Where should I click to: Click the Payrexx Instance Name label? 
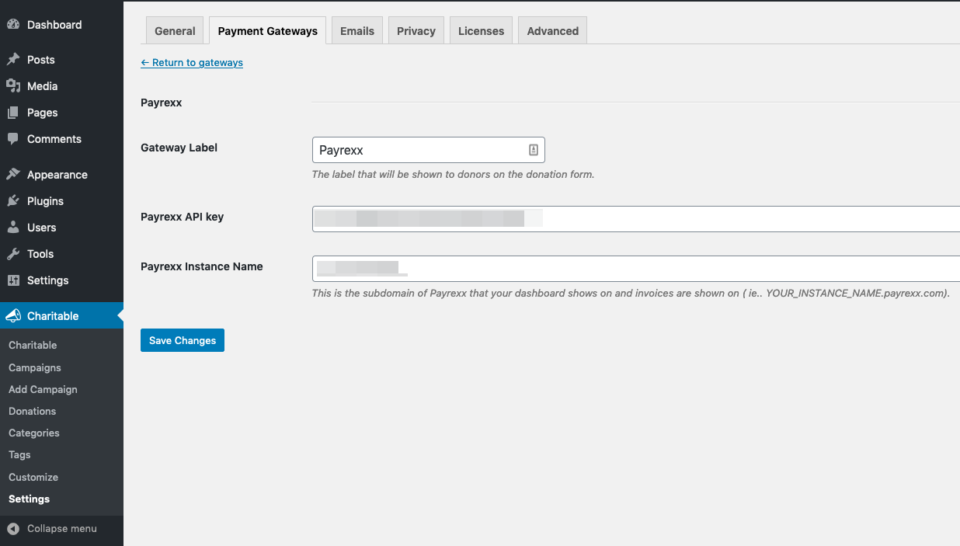click(201, 266)
